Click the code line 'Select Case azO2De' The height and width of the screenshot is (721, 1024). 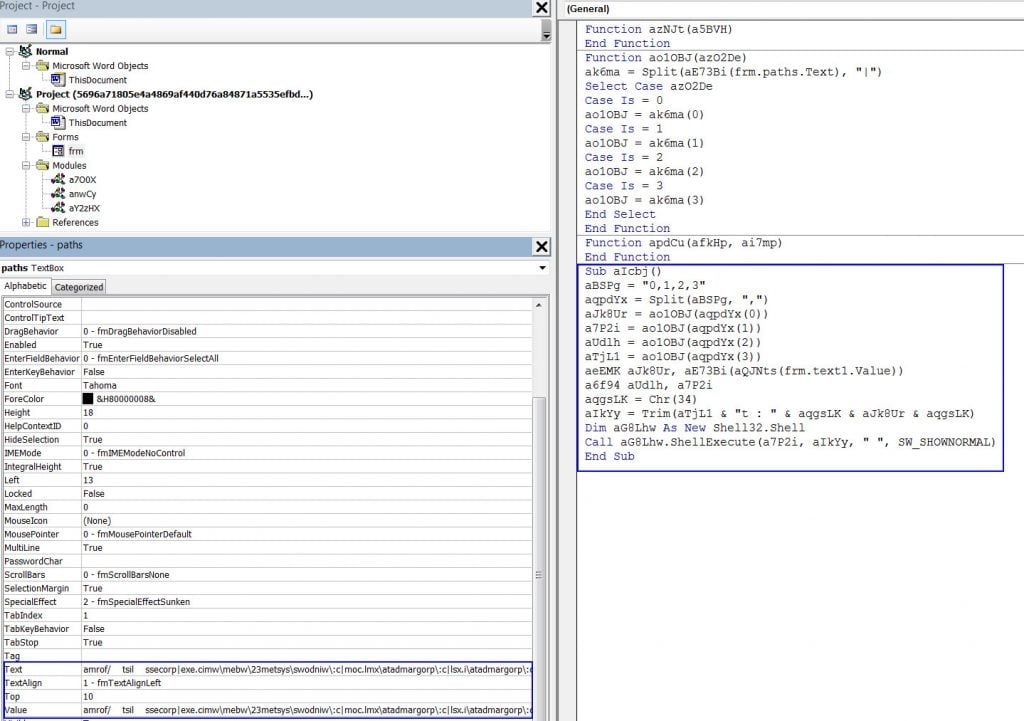pyautogui.click(x=648, y=86)
